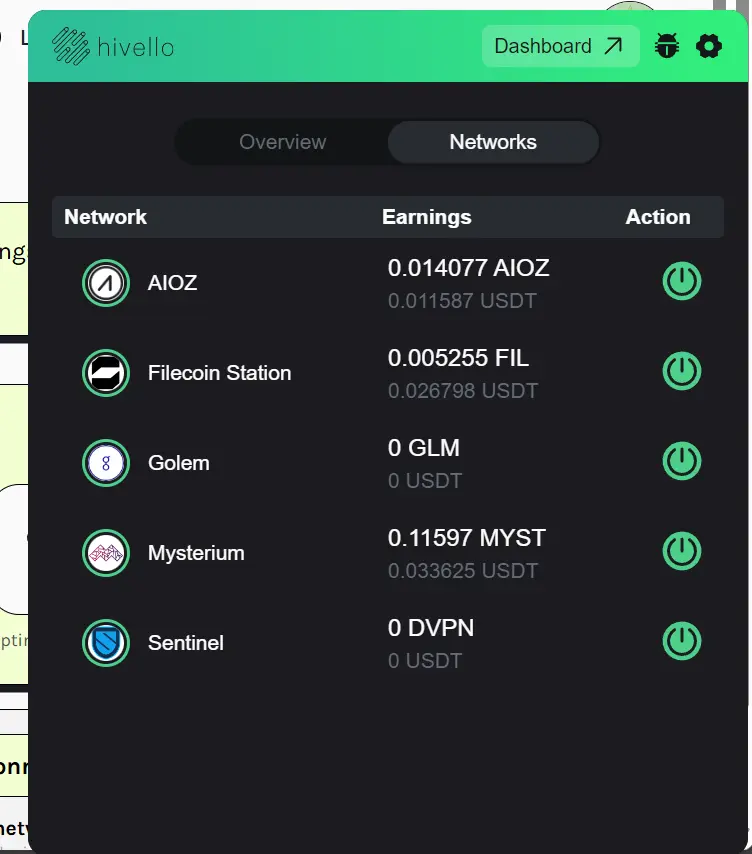Image resolution: width=752 pixels, height=854 pixels.
Task: Click the Golem network icon
Action: 106,463
